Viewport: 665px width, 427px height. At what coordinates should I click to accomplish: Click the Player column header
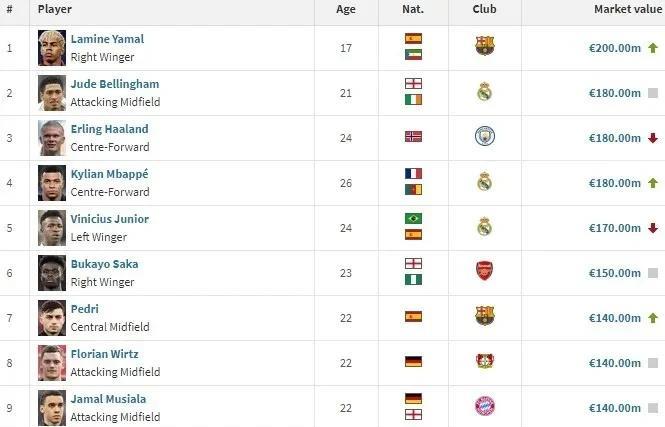[x=54, y=9]
